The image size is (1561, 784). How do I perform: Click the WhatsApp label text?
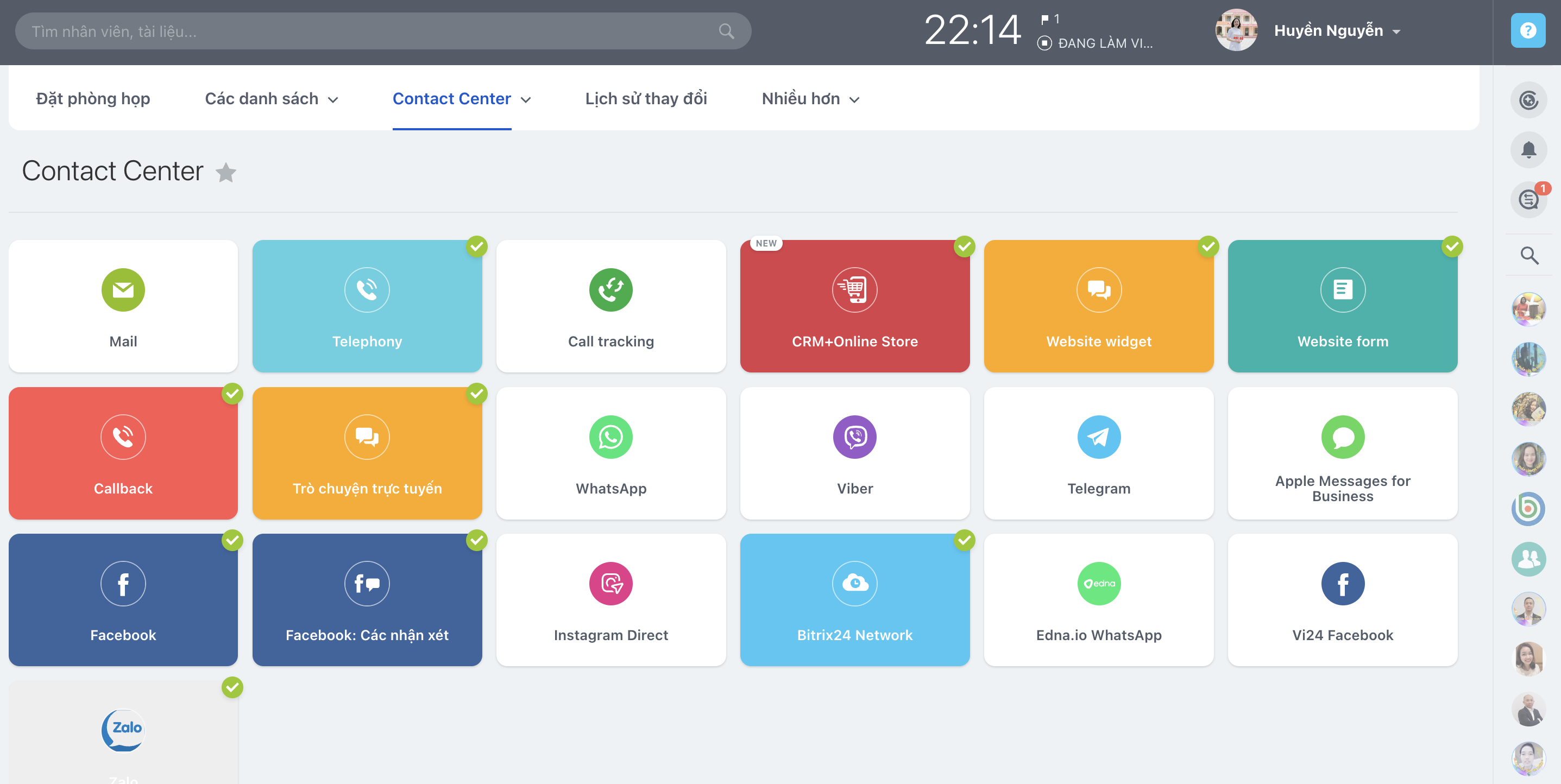click(x=611, y=489)
